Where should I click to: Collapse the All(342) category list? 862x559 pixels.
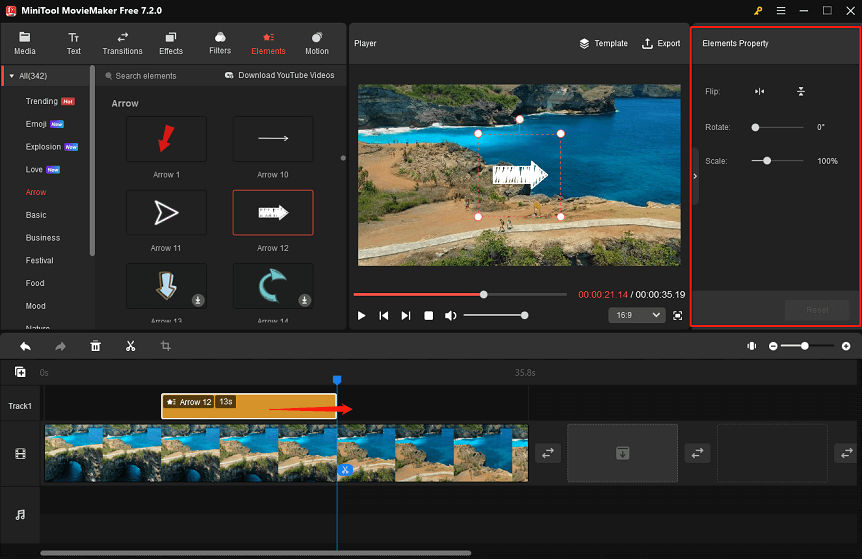coord(12,76)
